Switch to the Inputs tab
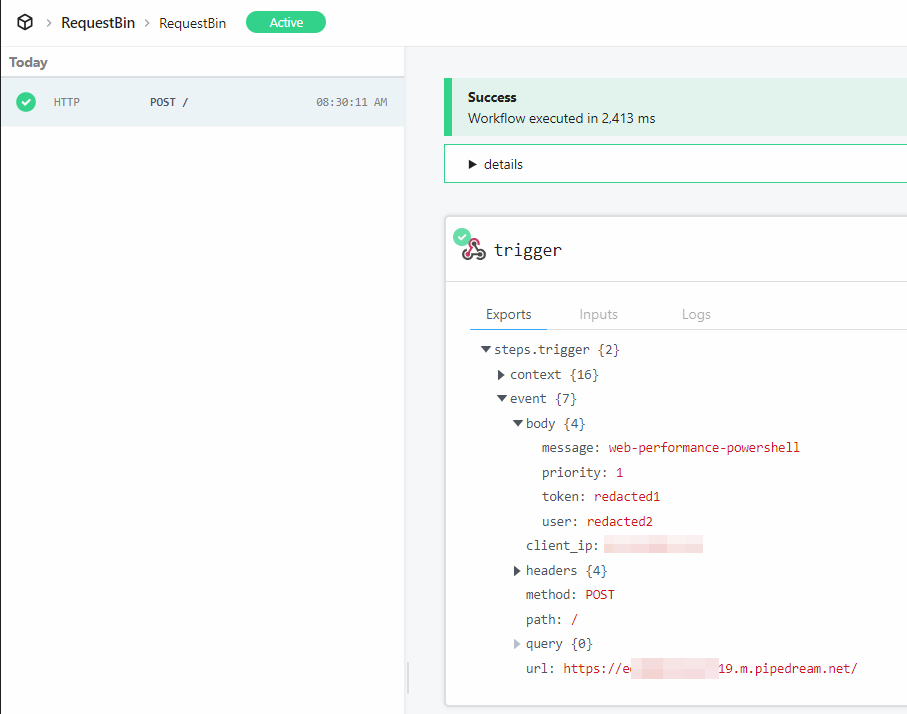The image size is (907, 714). coord(598,314)
